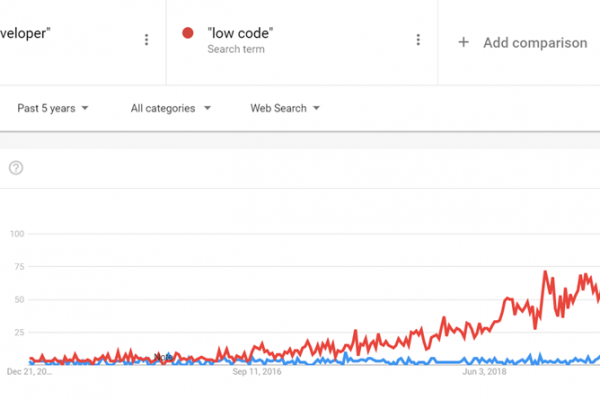Click the Sep 11, 2016 axis label
This screenshot has height=400, width=600.
tap(257, 372)
